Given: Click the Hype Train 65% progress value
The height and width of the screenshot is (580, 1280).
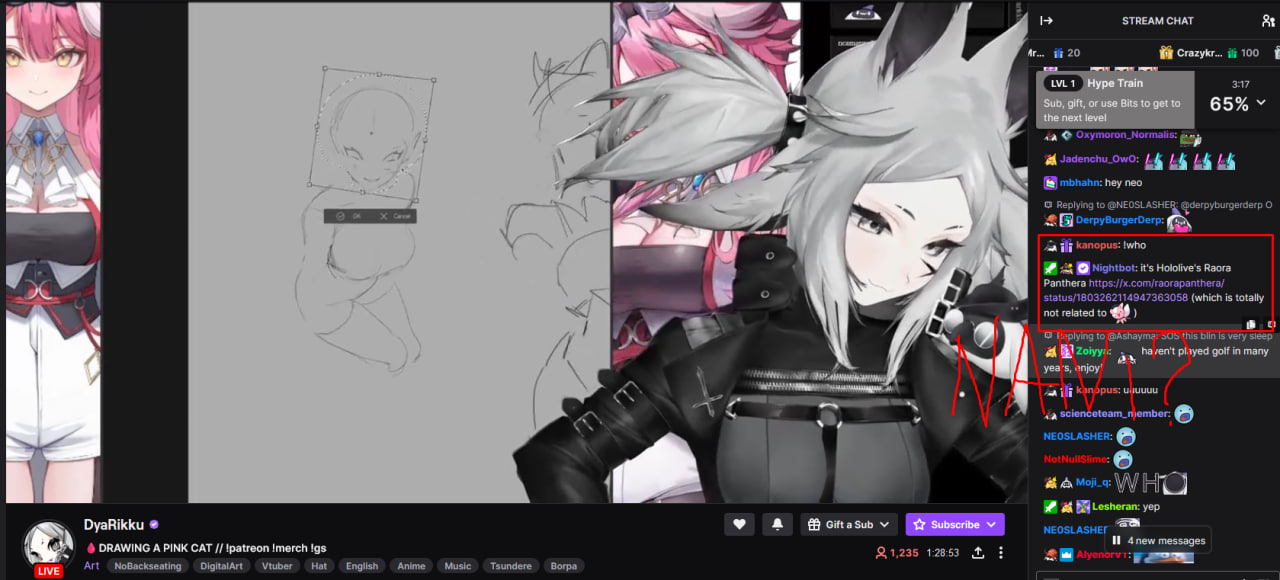Looking at the screenshot, I should coord(1229,104).
